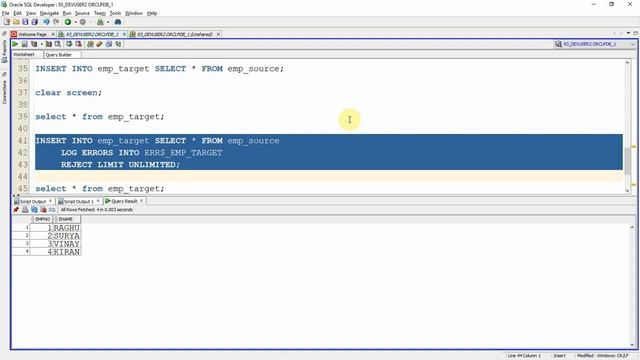
Task: Close the Query Result tab
Action: 142,201
